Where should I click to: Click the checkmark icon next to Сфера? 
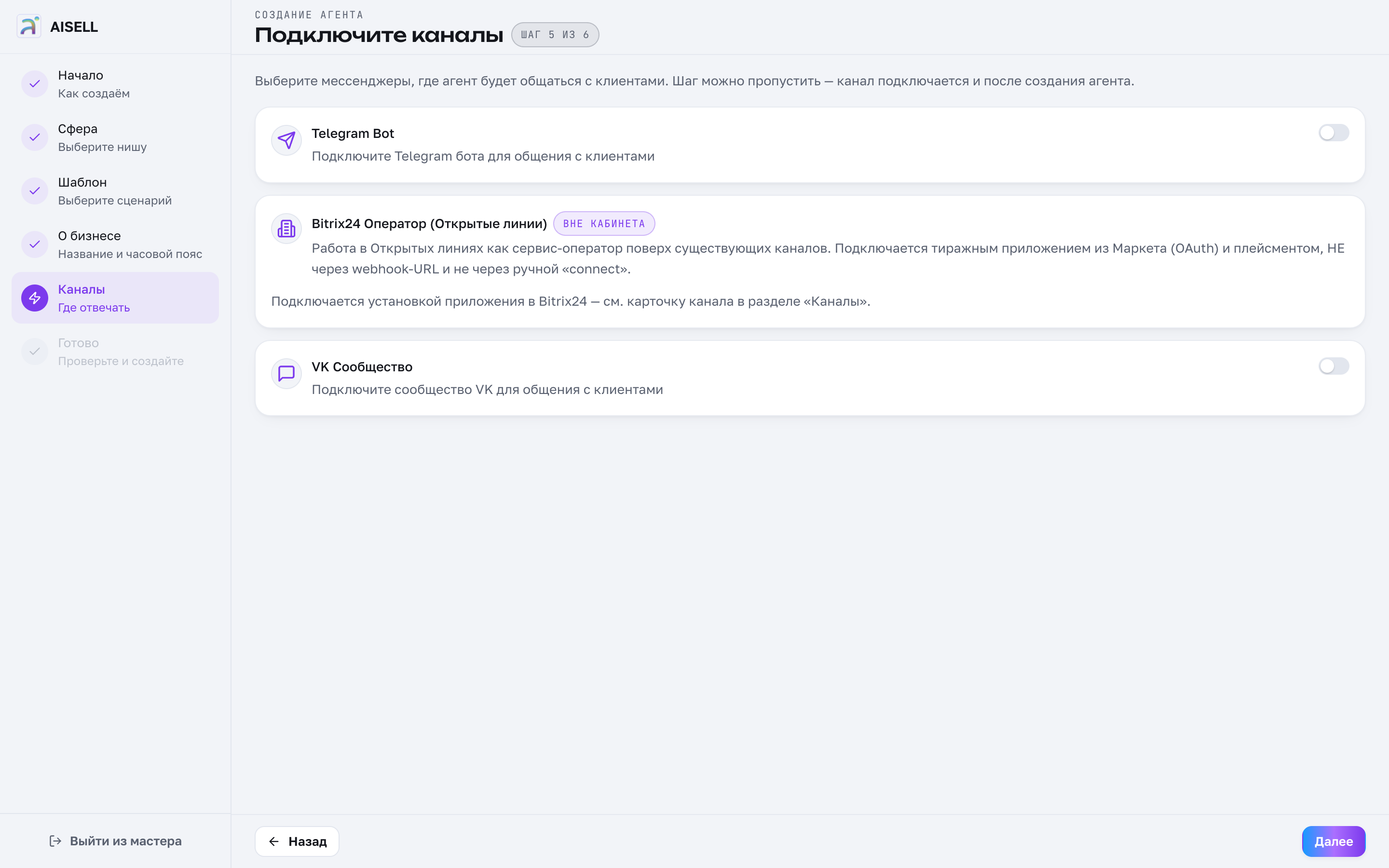[x=34, y=137]
